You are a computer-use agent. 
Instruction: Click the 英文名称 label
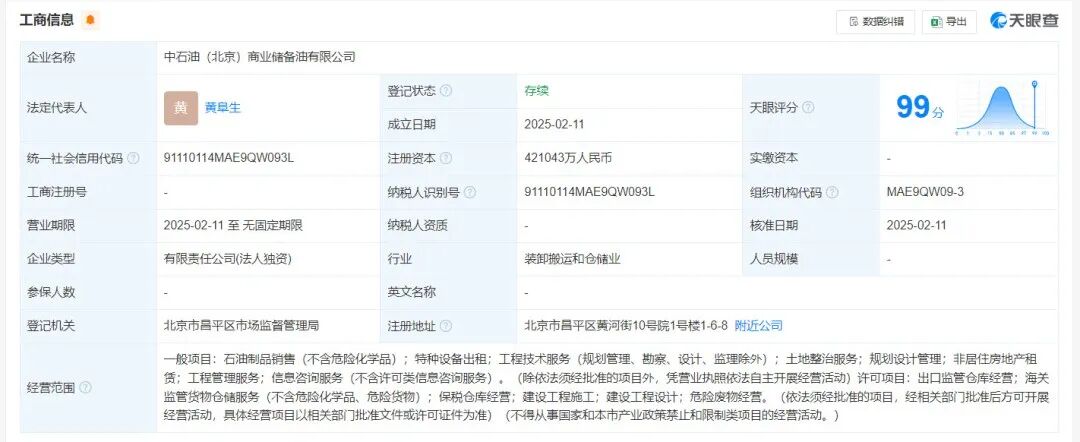[x=412, y=292]
